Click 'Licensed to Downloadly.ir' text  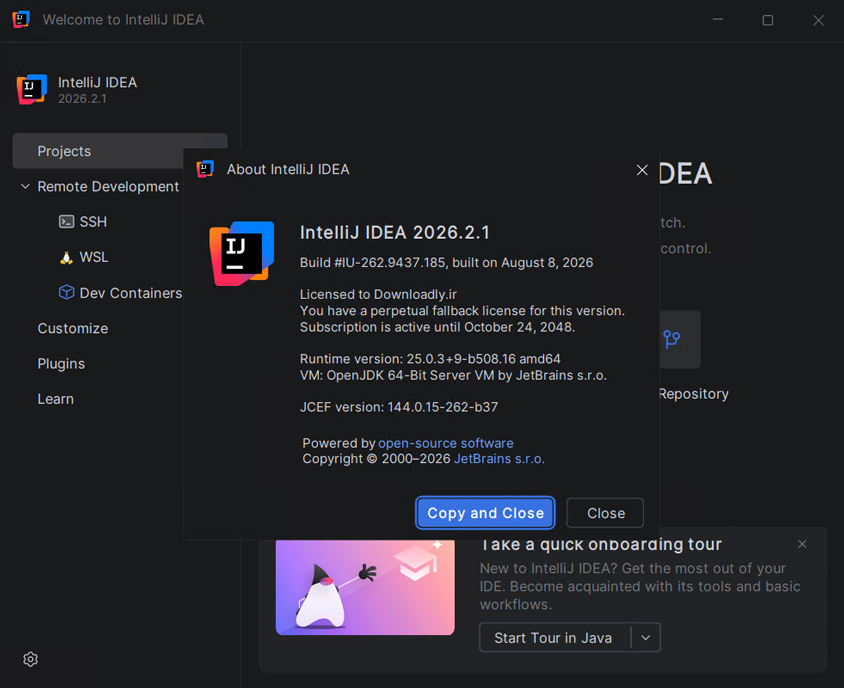[x=378, y=294]
